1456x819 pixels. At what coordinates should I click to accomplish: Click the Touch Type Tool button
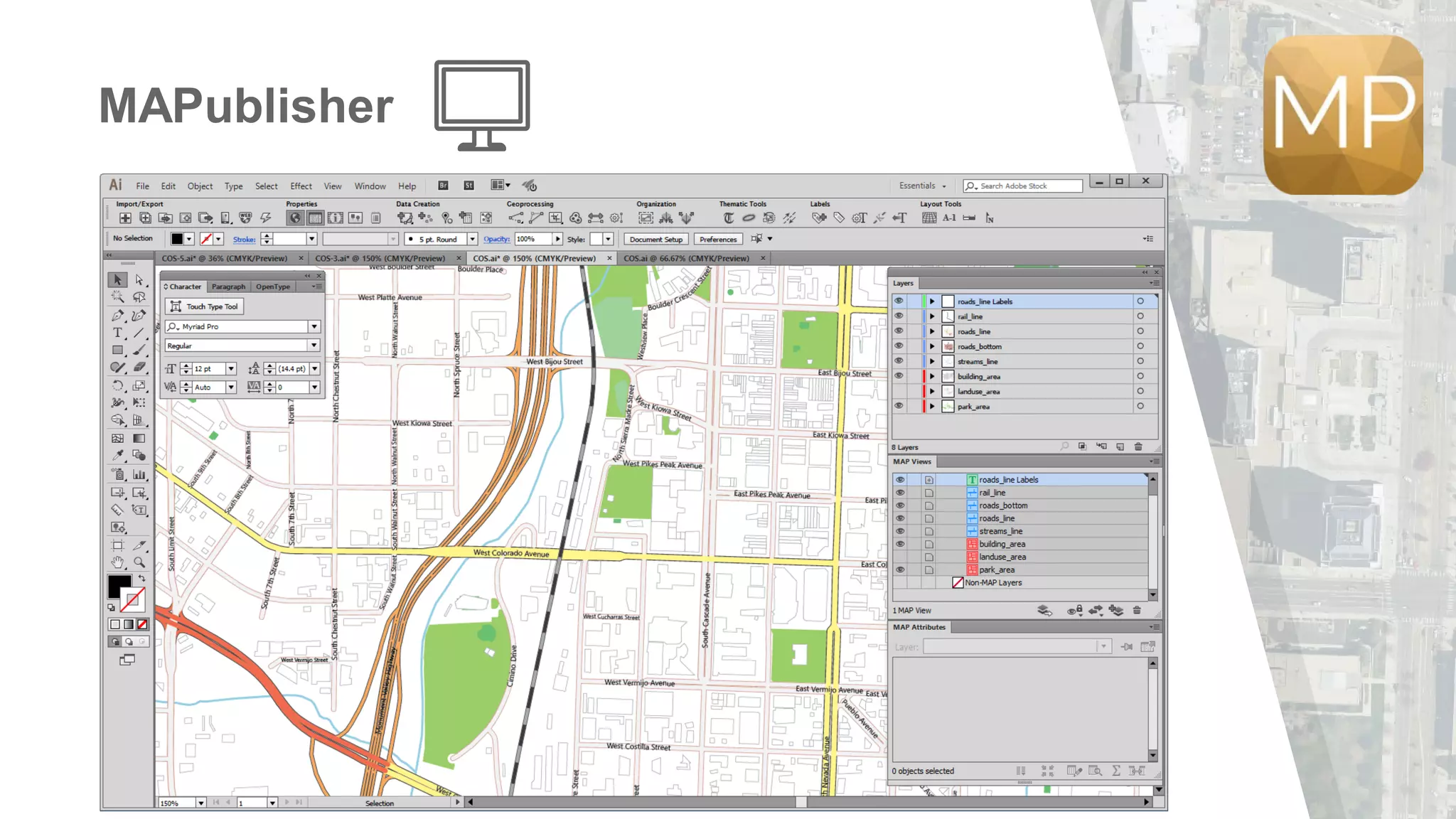(x=205, y=306)
